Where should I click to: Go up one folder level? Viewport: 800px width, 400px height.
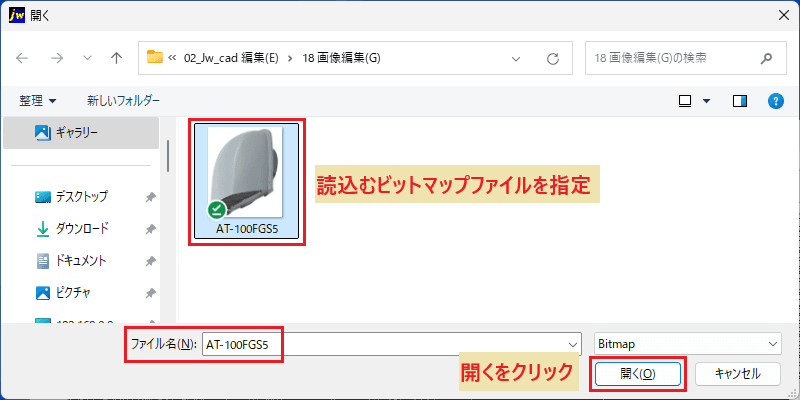click(x=116, y=58)
